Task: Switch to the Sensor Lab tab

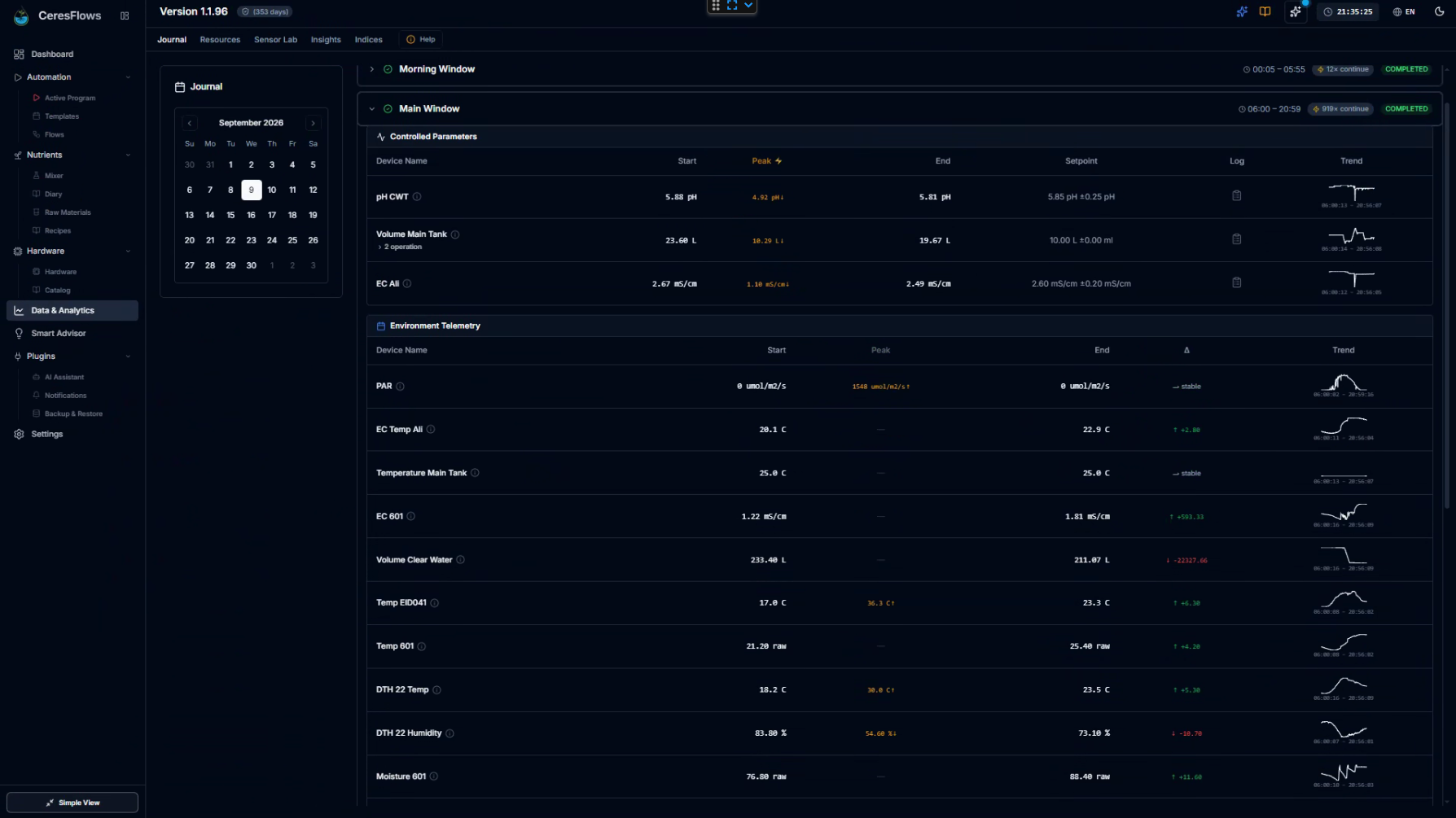Action: [x=275, y=40]
